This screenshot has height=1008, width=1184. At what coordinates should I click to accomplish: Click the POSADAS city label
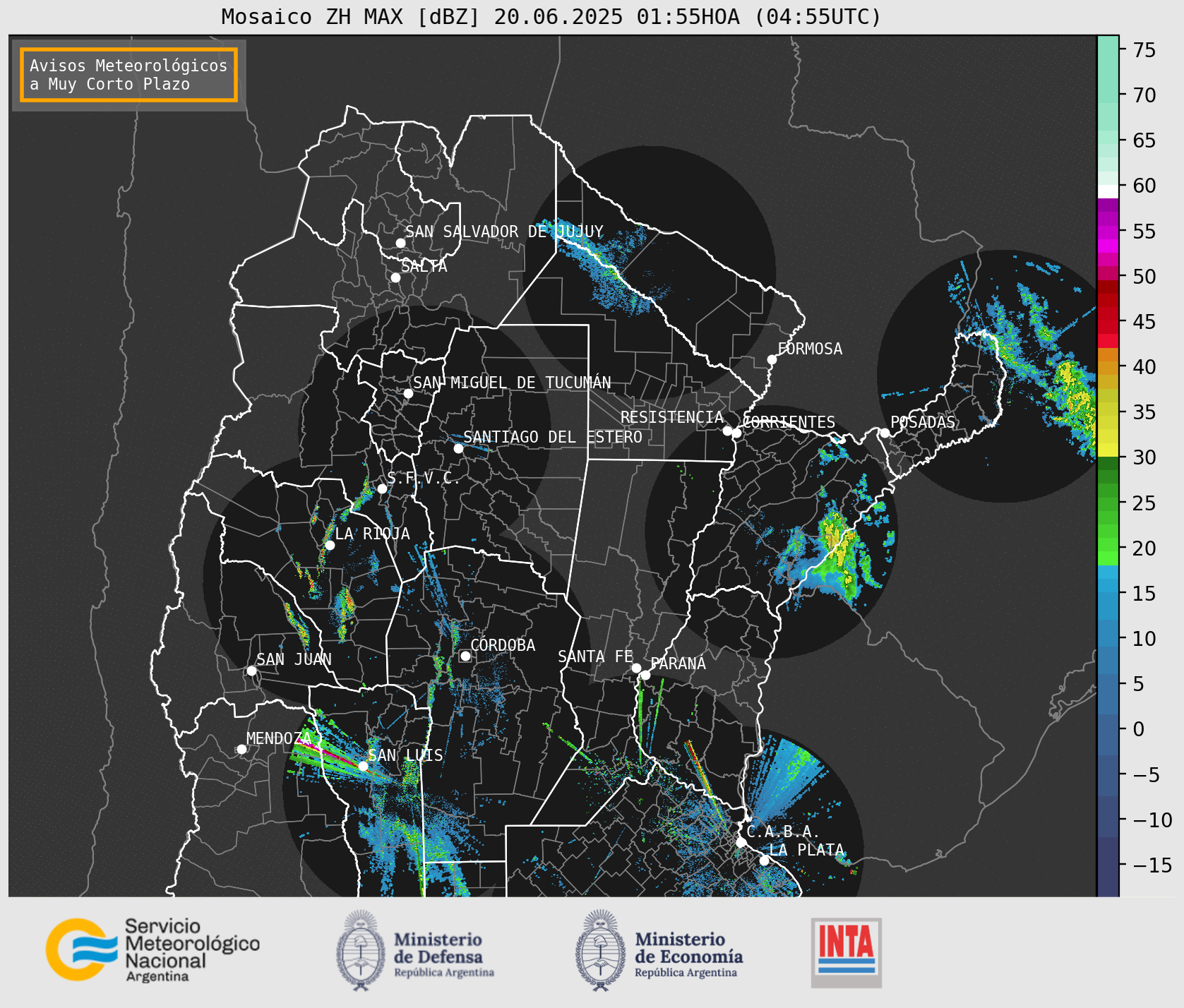[923, 422]
